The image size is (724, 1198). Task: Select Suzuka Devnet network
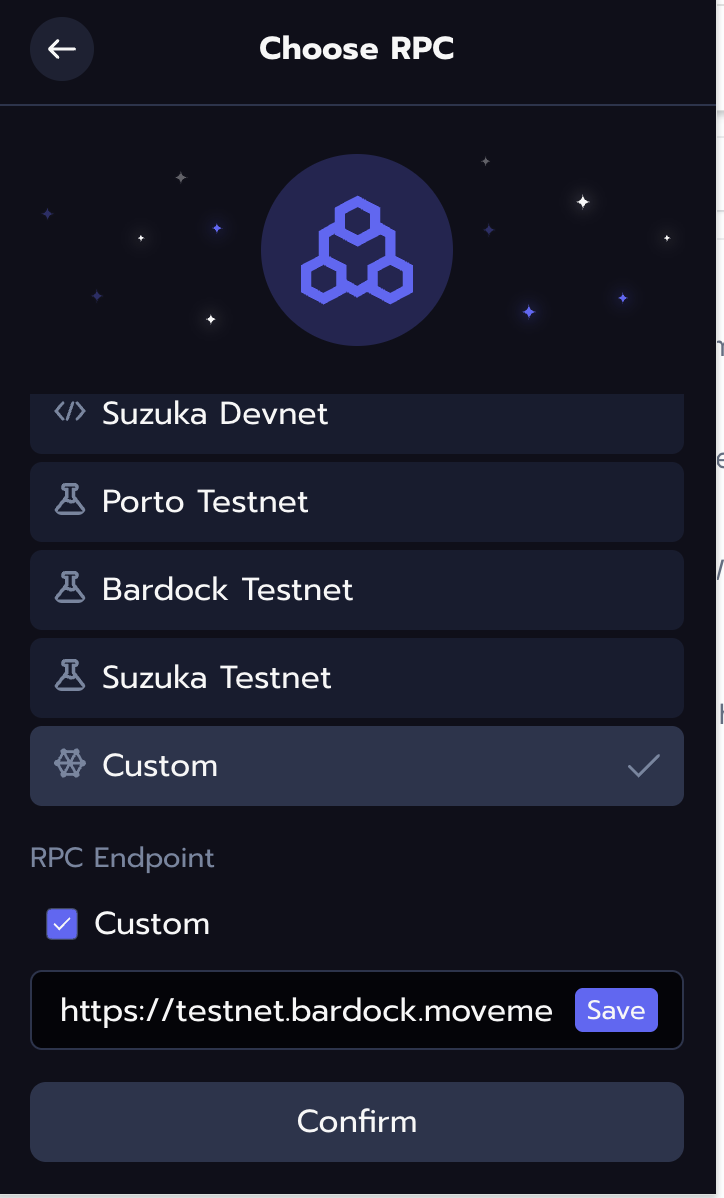click(x=215, y=413)
